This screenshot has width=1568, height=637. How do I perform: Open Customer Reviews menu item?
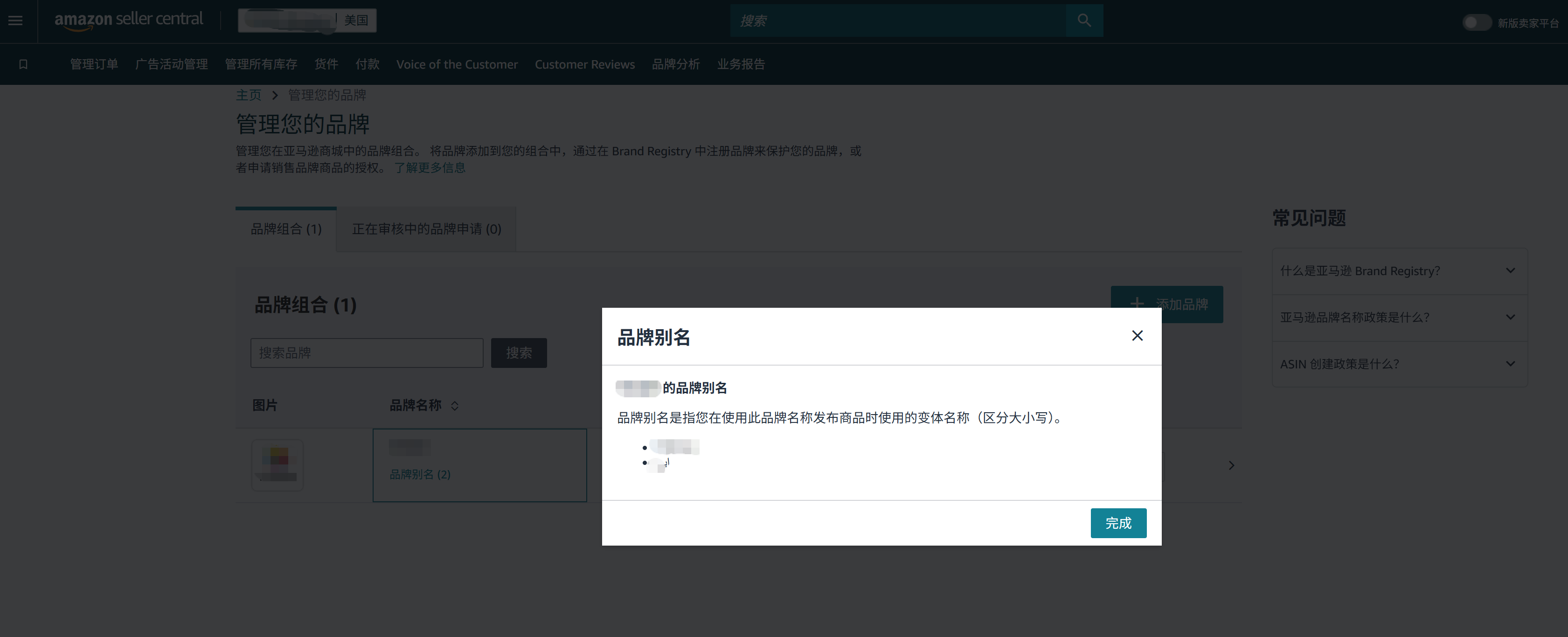click(x=584, y=64)
